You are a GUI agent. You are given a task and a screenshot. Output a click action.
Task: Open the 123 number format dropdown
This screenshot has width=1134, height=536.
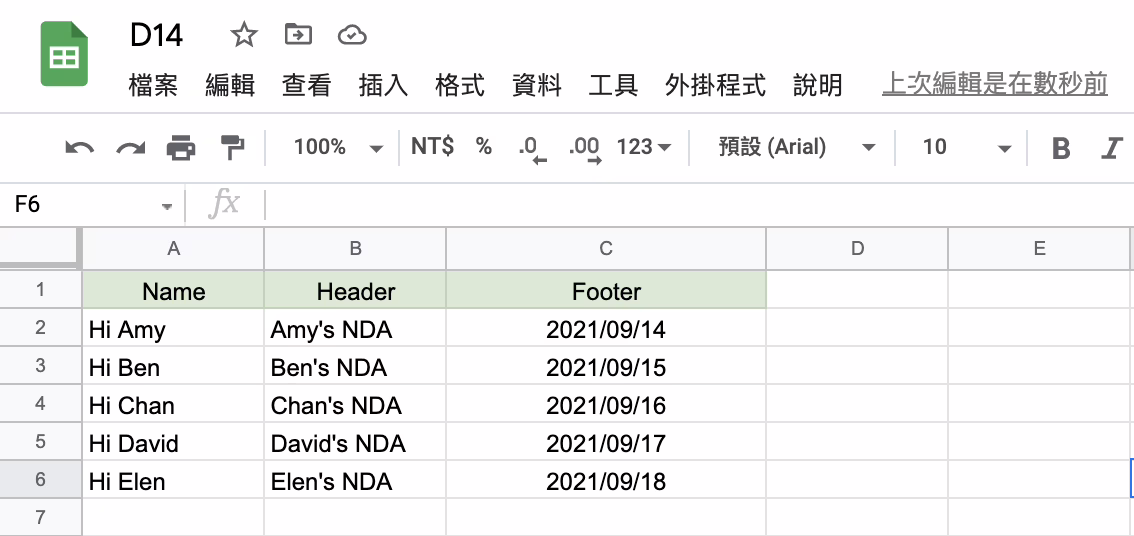coord(644,148)
